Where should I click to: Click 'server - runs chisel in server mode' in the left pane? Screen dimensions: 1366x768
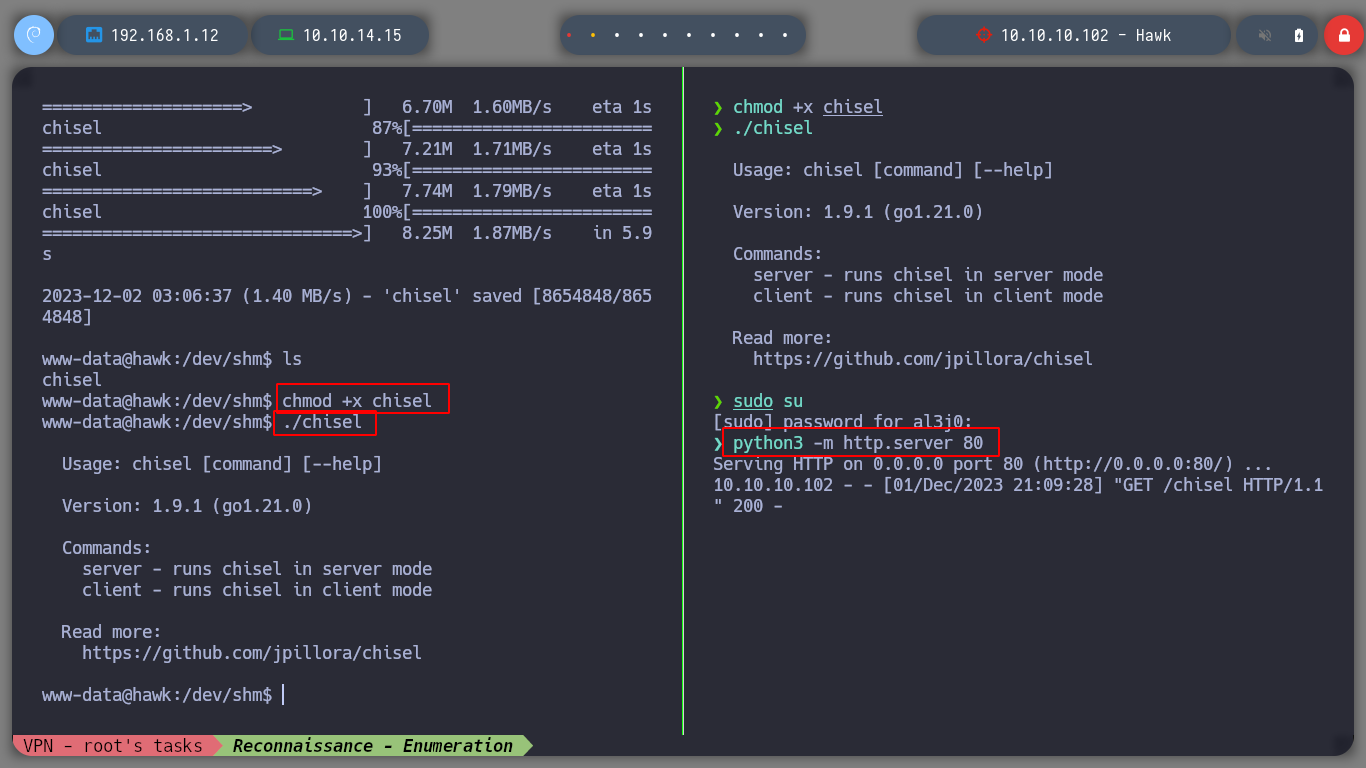257,569
